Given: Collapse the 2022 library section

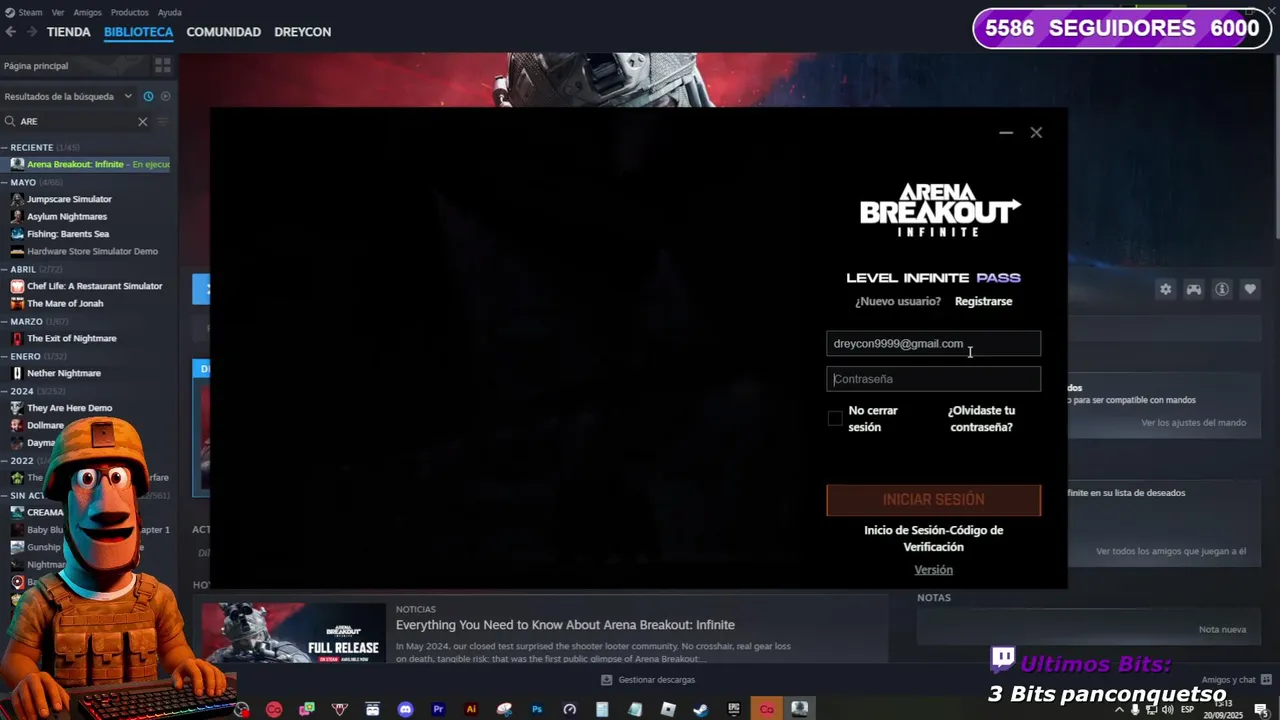Looking at the screenshot, I should [4, 461].
